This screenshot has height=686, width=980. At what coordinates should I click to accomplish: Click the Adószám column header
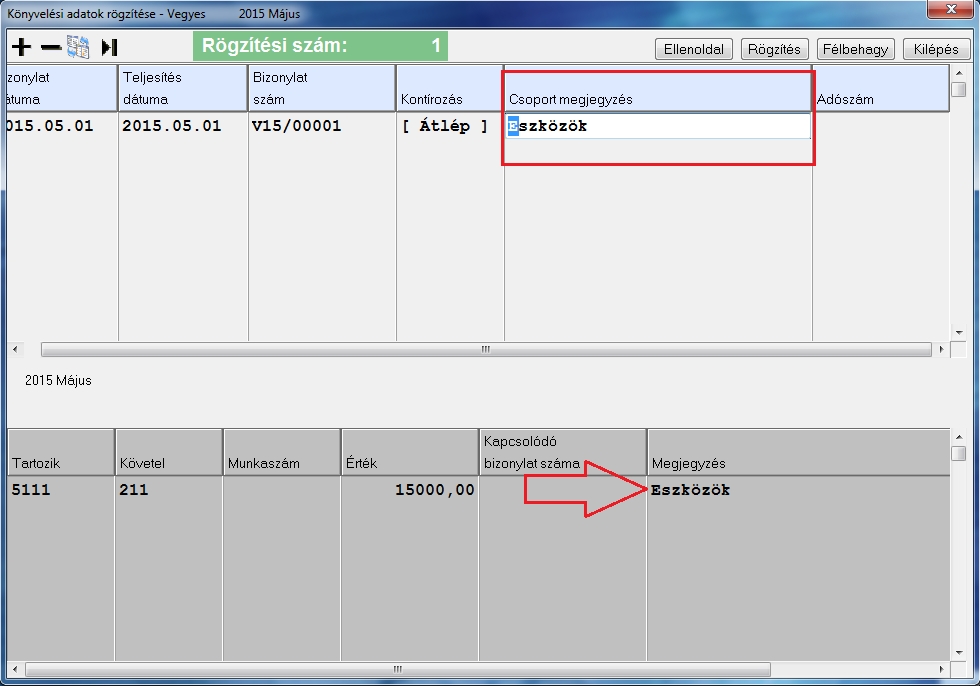[x=878, y=99]
